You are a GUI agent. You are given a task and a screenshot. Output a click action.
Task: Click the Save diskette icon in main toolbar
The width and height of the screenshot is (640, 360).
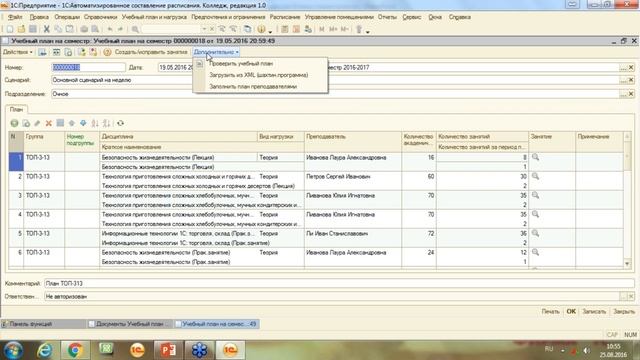(33, 29)
